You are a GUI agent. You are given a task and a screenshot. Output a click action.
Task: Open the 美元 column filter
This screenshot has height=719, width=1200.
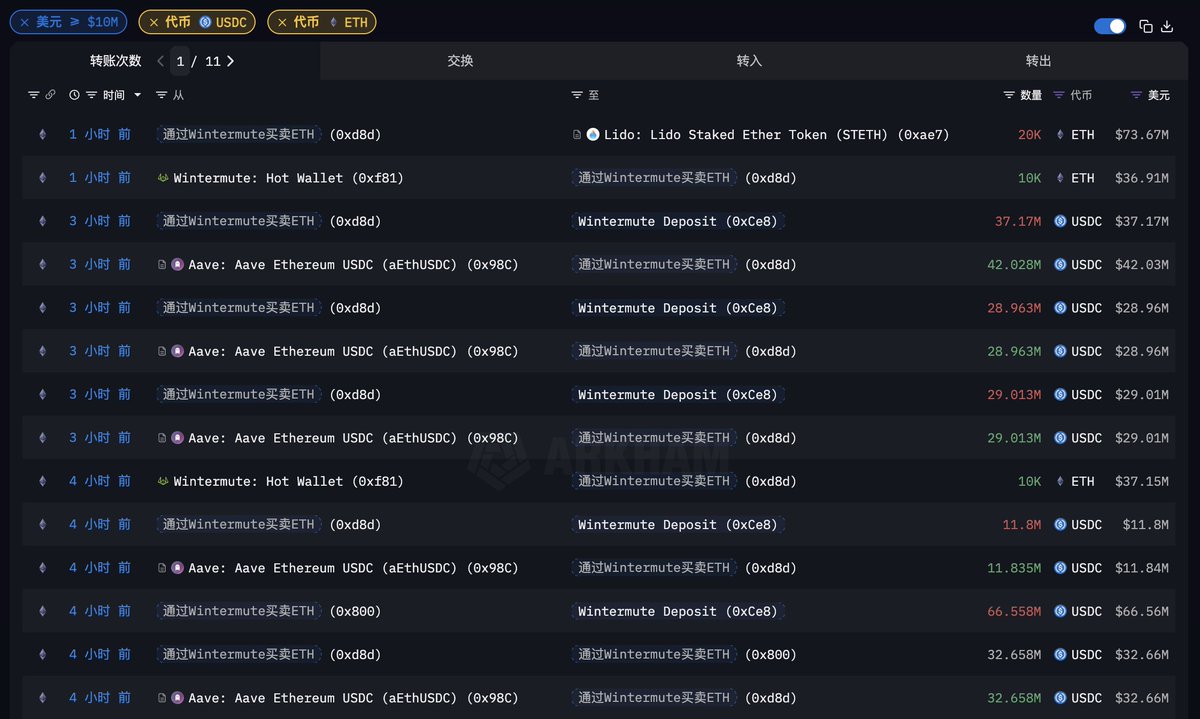[x=1136, y=95]
